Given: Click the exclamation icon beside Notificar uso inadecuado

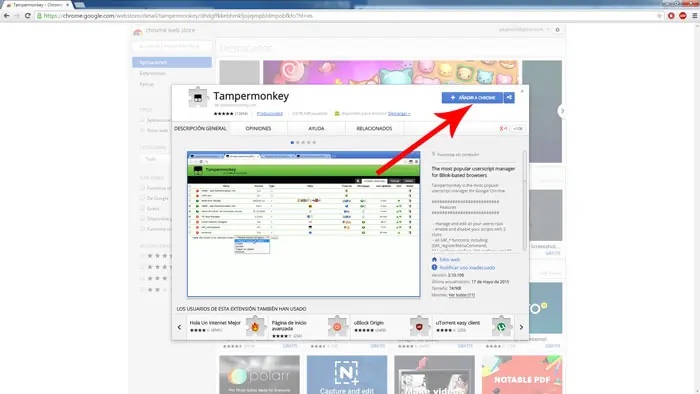Looking at the screenshot, I should tap(434, 267).
